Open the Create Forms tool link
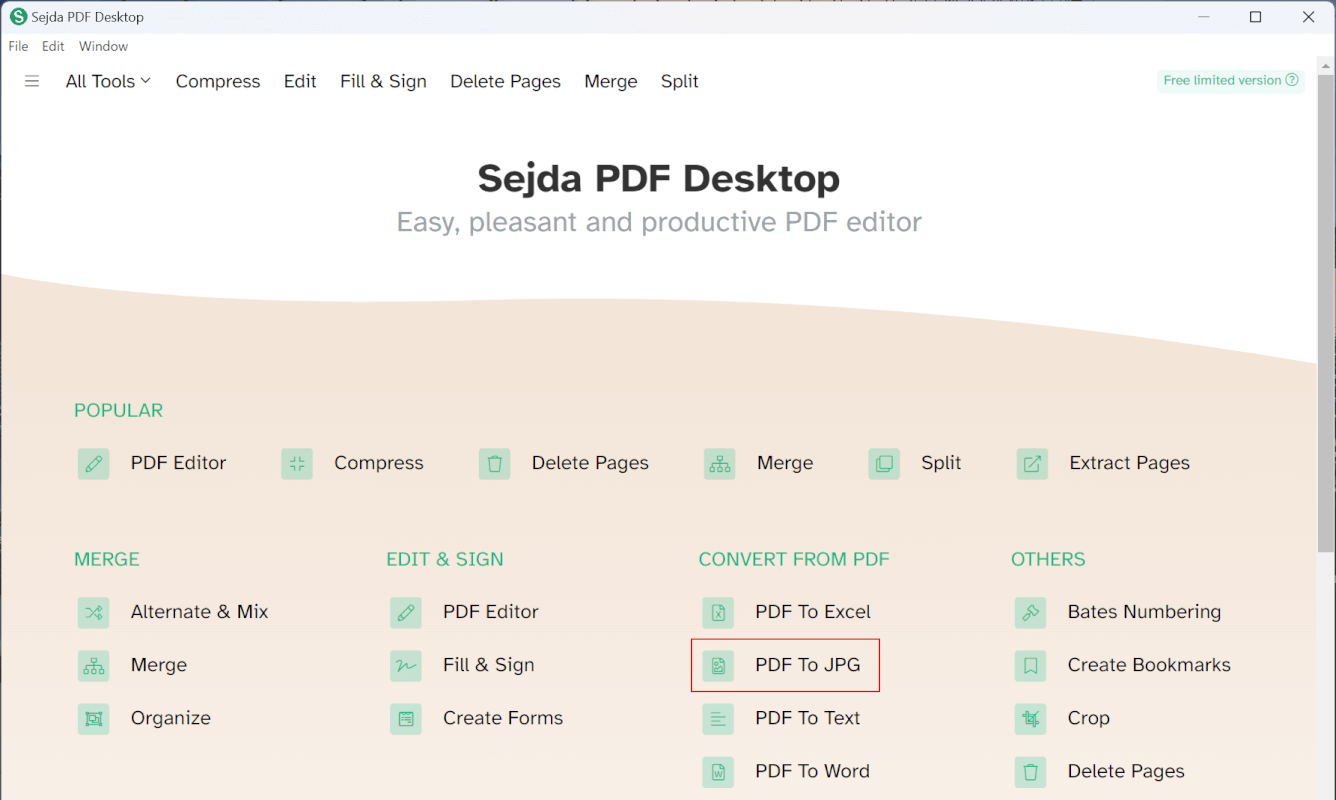 click(503, 718)
